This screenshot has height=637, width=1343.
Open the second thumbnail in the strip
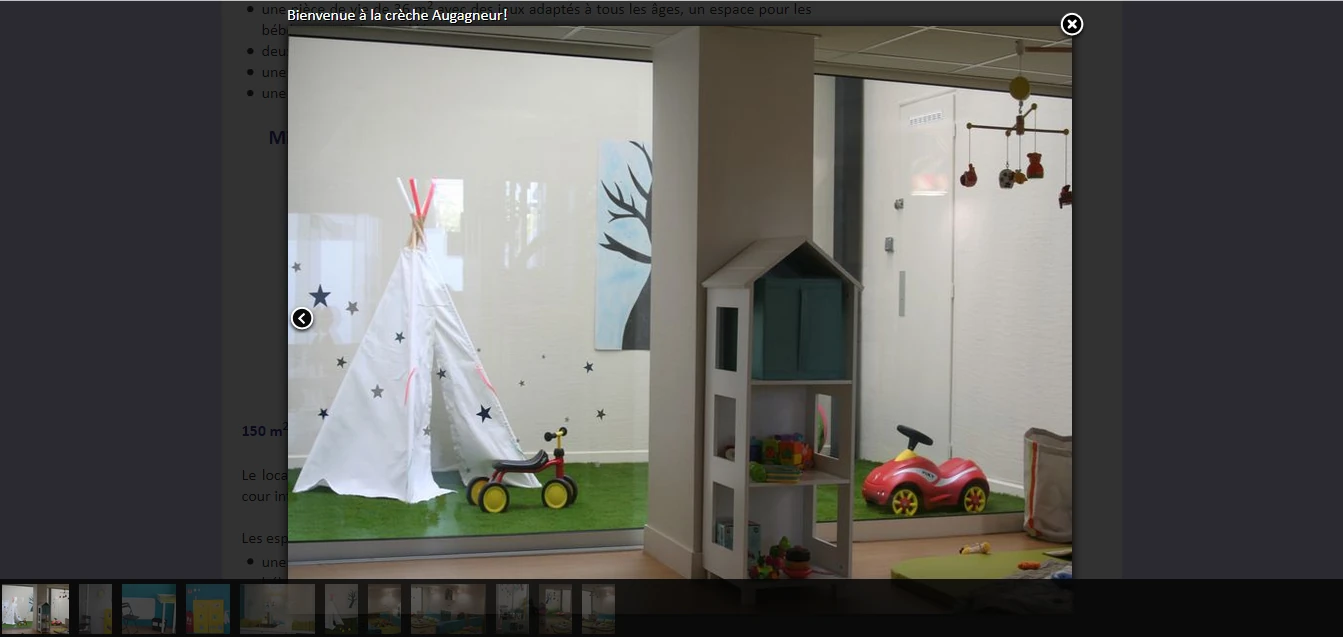point(95,609)
